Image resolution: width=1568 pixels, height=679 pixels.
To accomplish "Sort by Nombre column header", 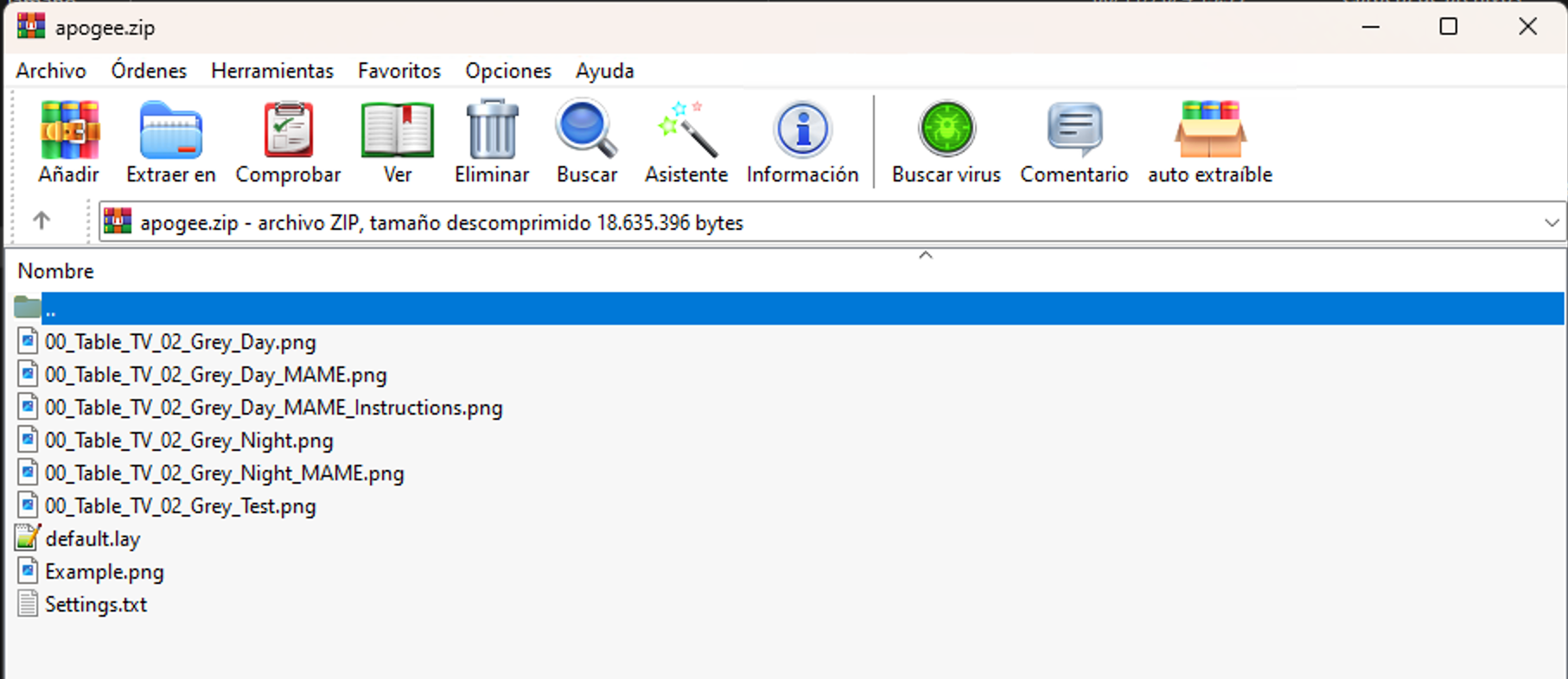I will pyautogui.click(x=56, y=271).
